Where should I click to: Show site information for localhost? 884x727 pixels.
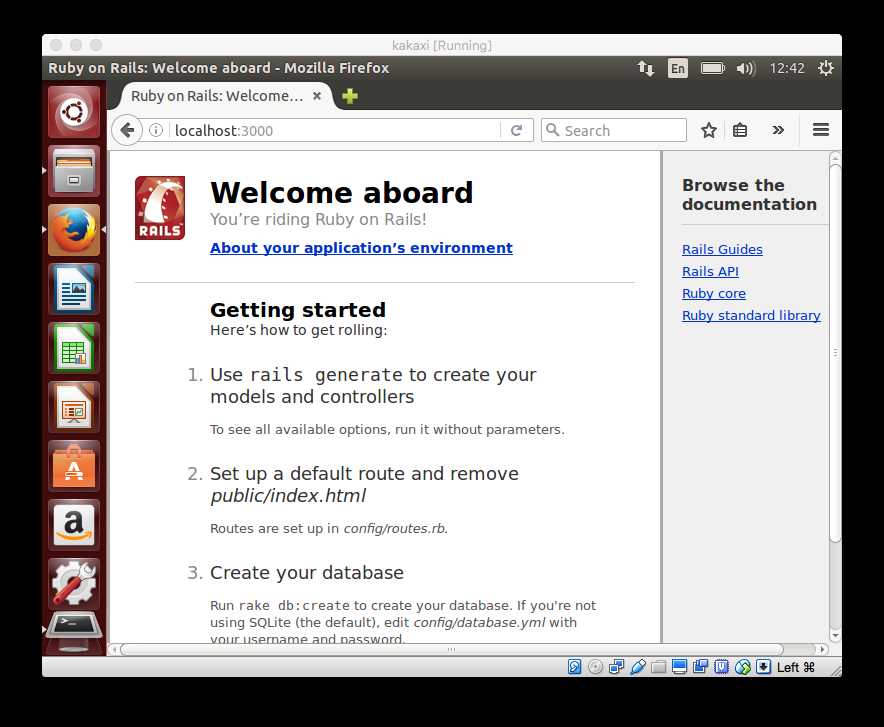click(156, 131)
